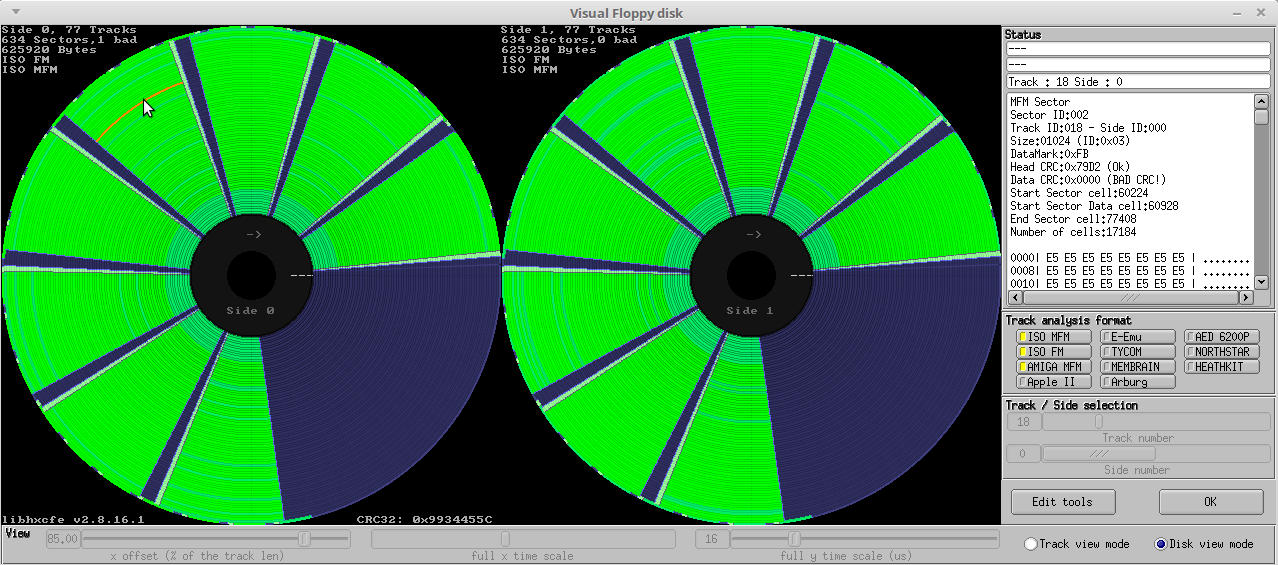Minimize the Visual Floppy disk window
The image size is (1278, 565).
(1236, 12)
